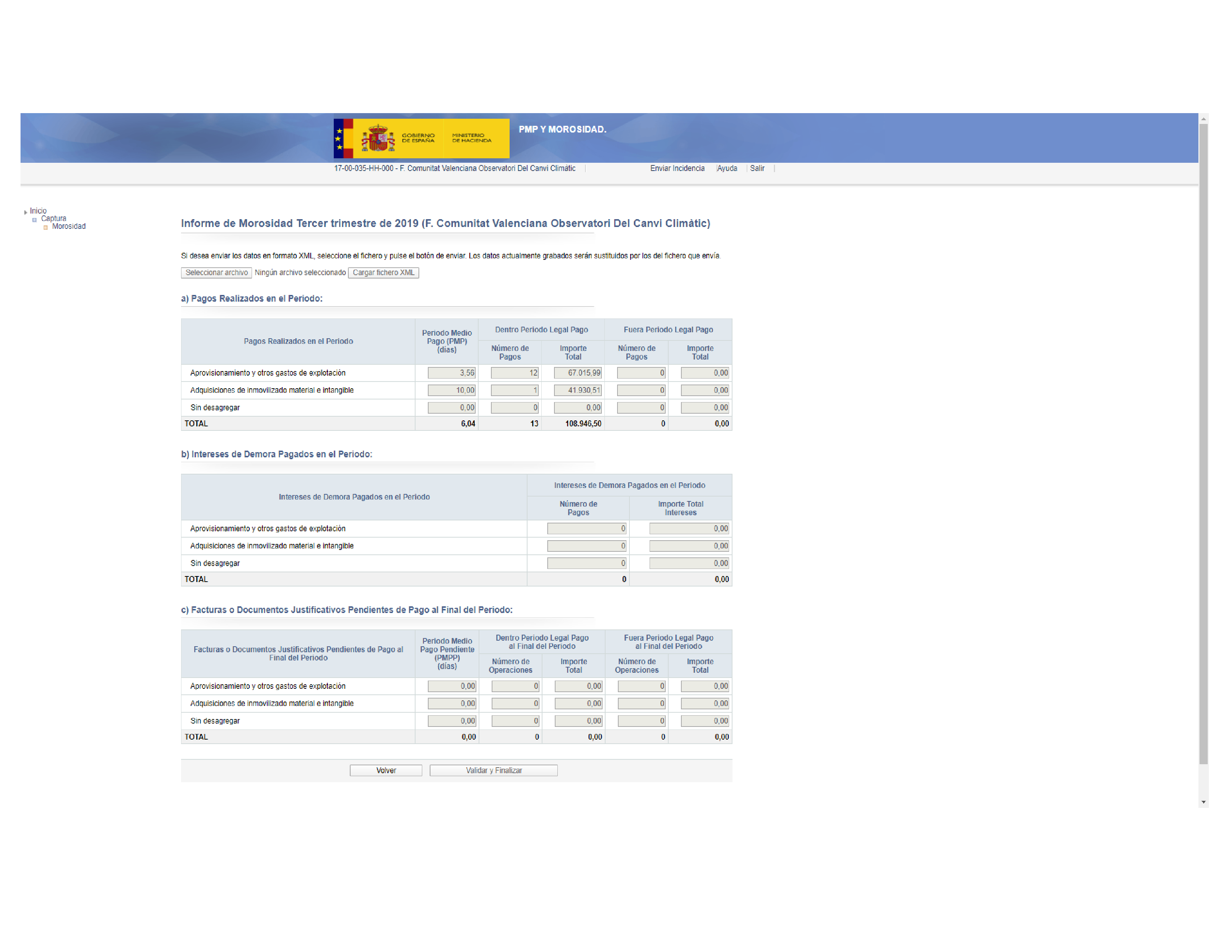
Task: Click the 'PMP Y MOROSIDAD.' header title
Action: 562,129
